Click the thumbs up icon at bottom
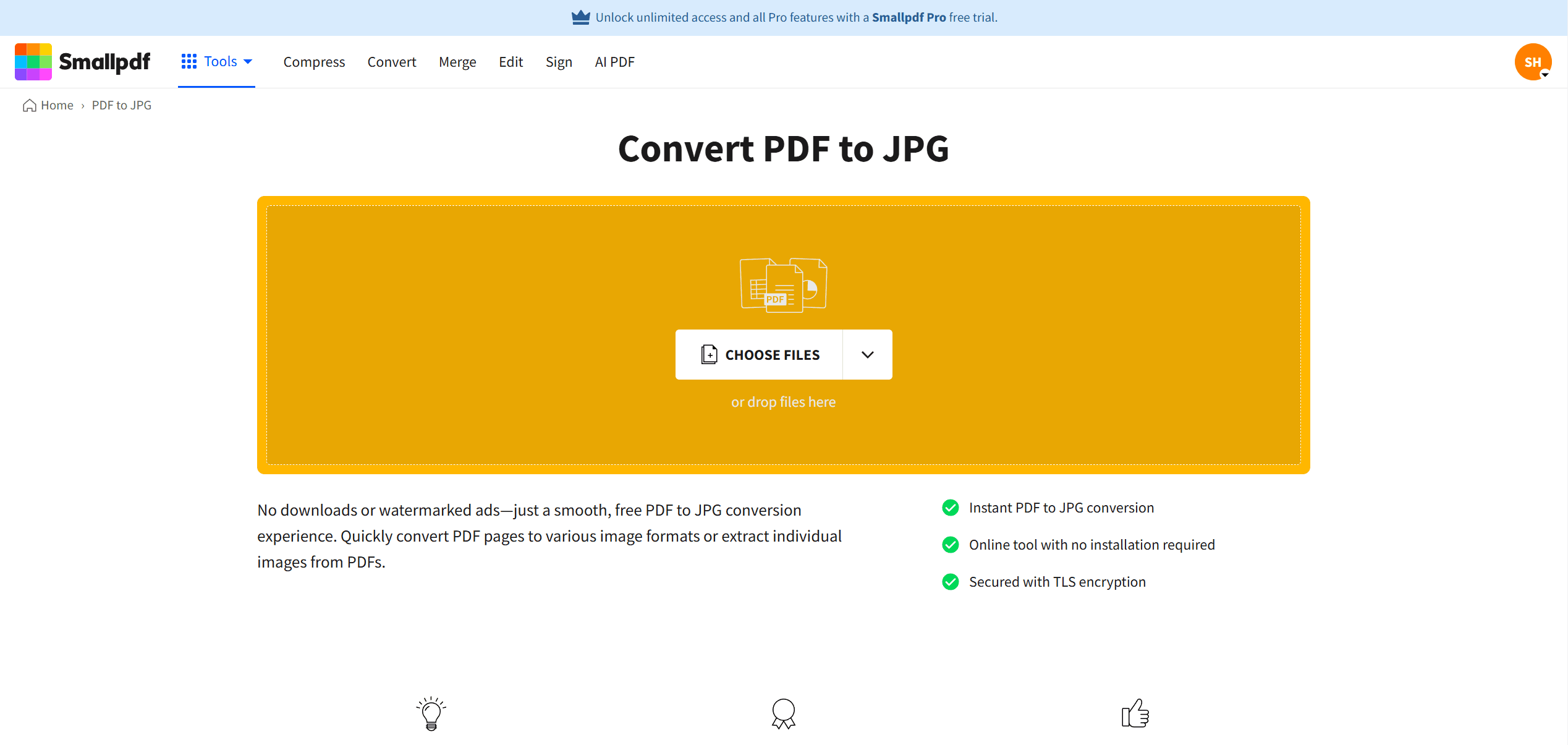The height and width of the screenshot is (745, 1568). [1135, 714]
